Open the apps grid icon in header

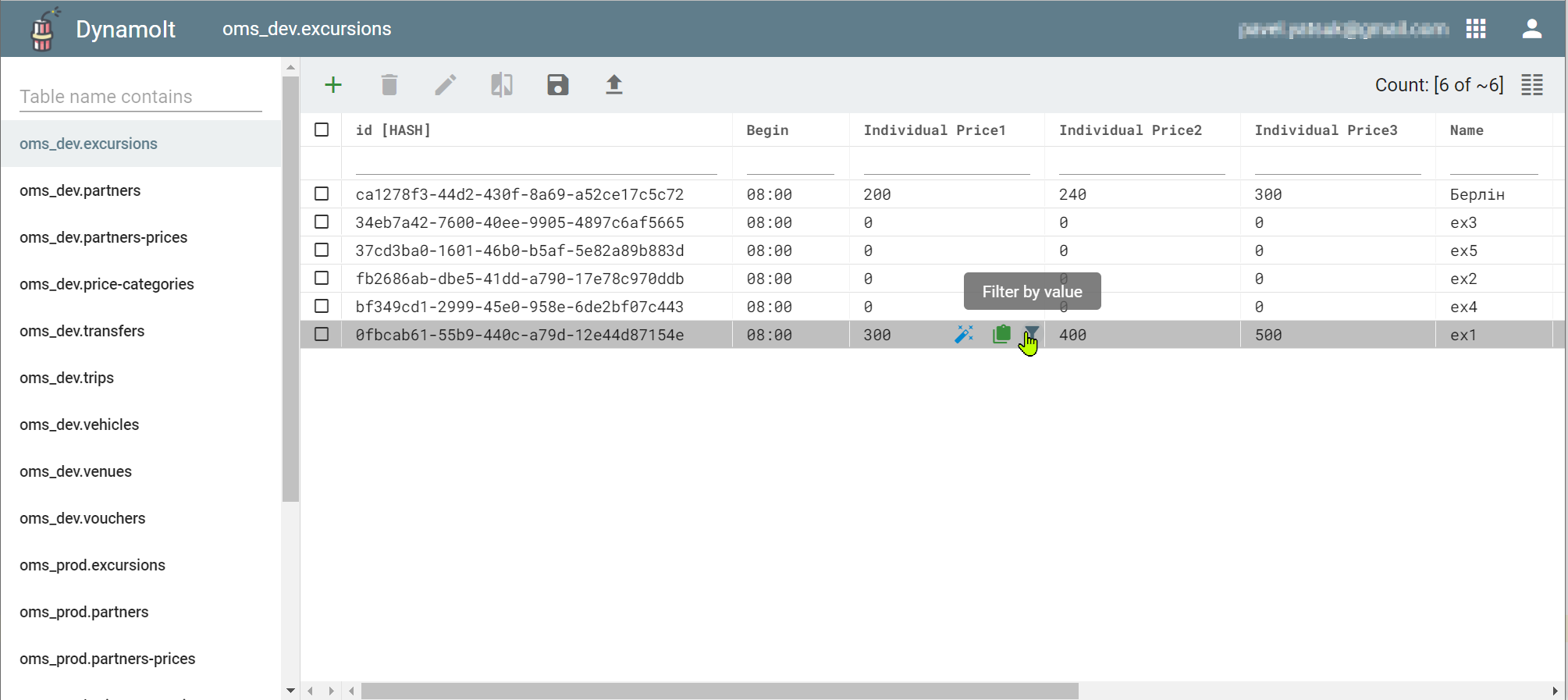tap(1476, 29)
